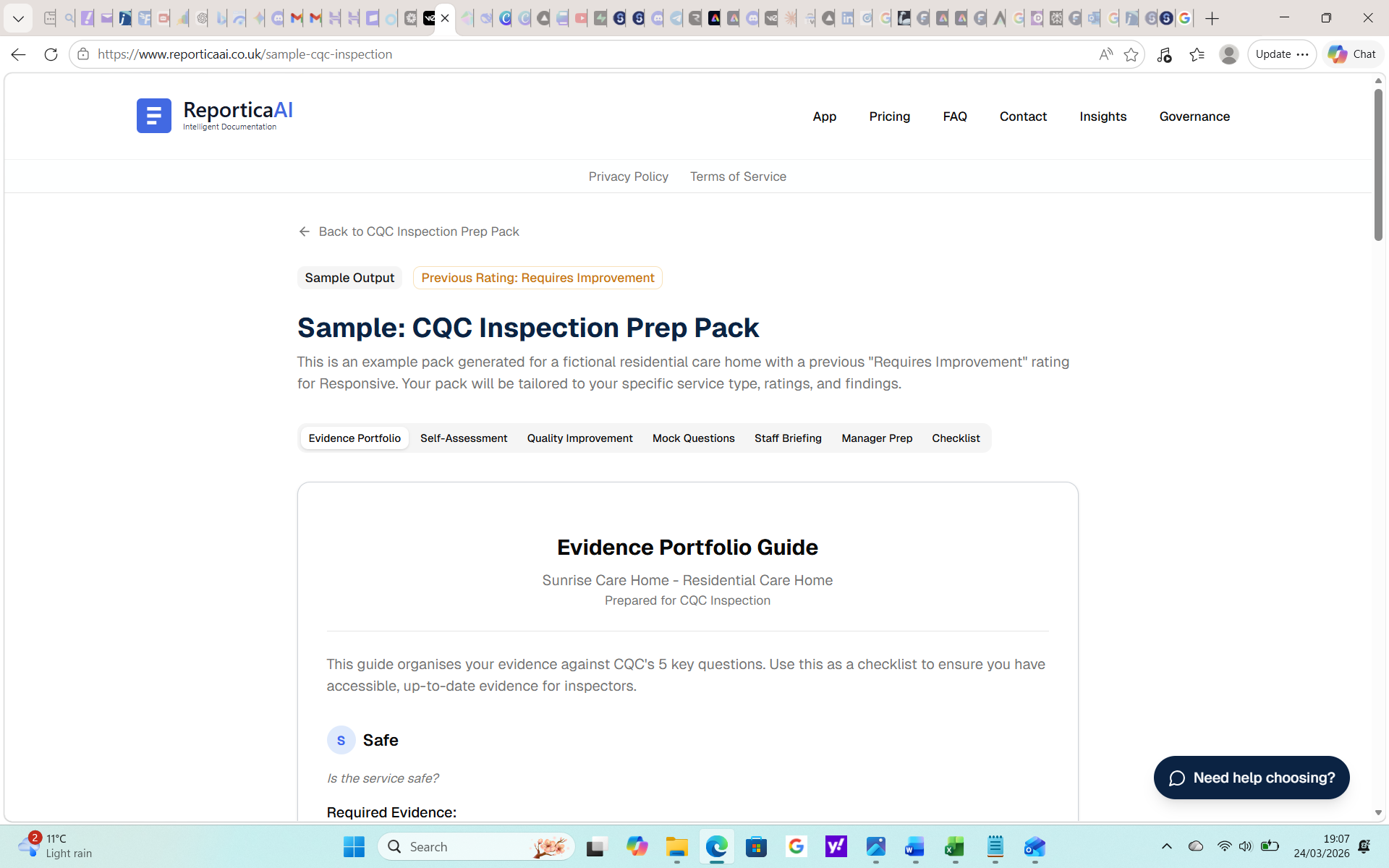Switch to Manager Prep tab
Screen dimensions: 1389x868
(x=877, y=438)
